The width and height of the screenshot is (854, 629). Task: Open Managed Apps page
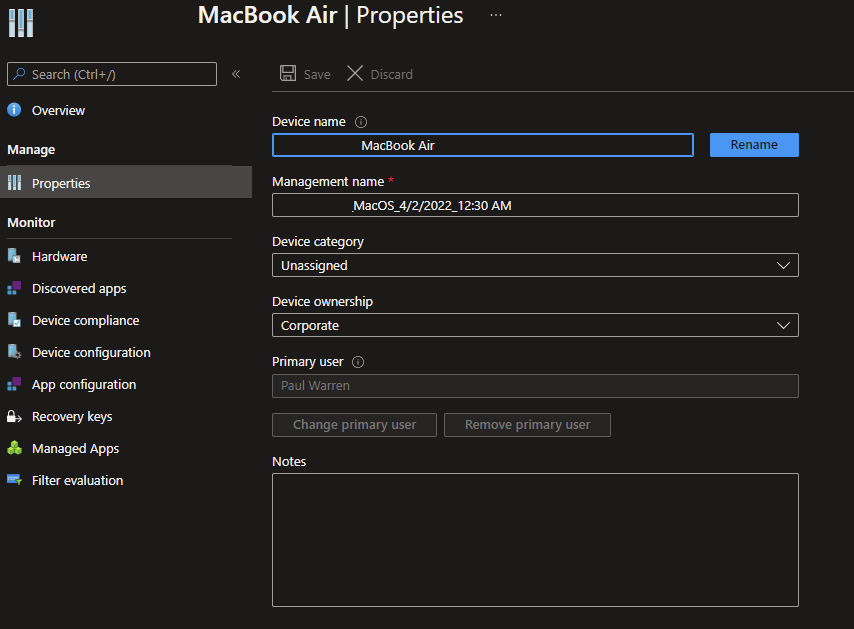(75, 449)
